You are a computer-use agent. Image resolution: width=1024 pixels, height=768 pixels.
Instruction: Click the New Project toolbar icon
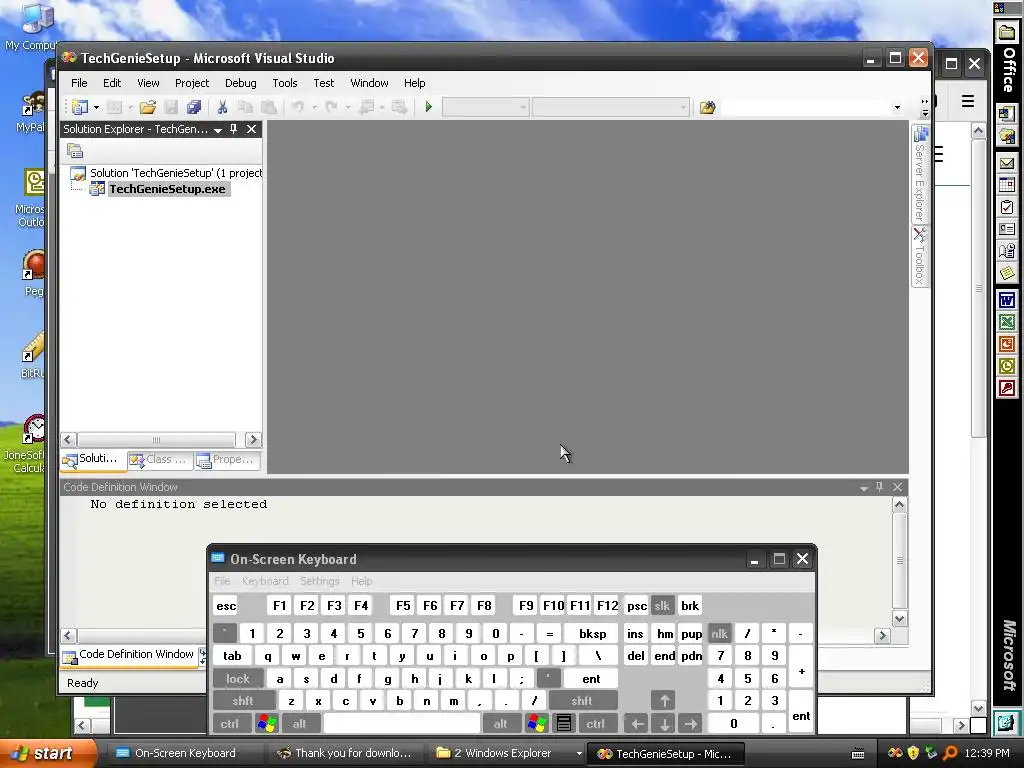click(80, 107)
